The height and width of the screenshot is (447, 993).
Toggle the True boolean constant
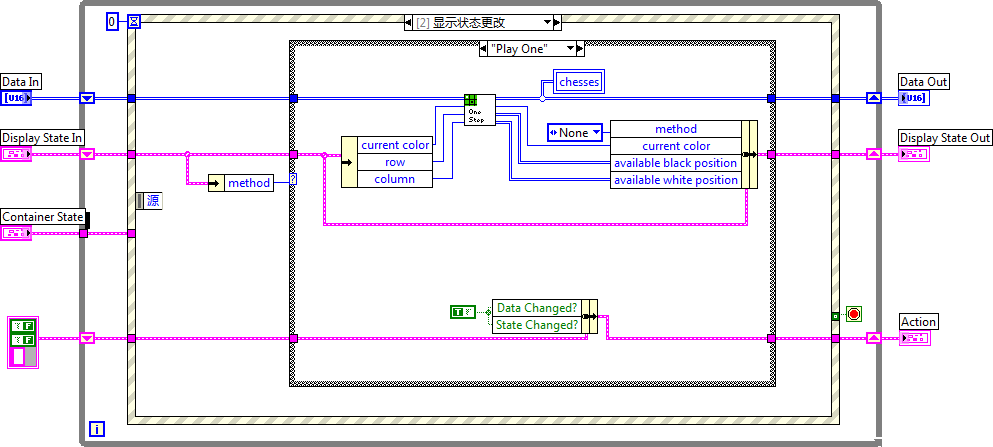click(x=461, y=313)
